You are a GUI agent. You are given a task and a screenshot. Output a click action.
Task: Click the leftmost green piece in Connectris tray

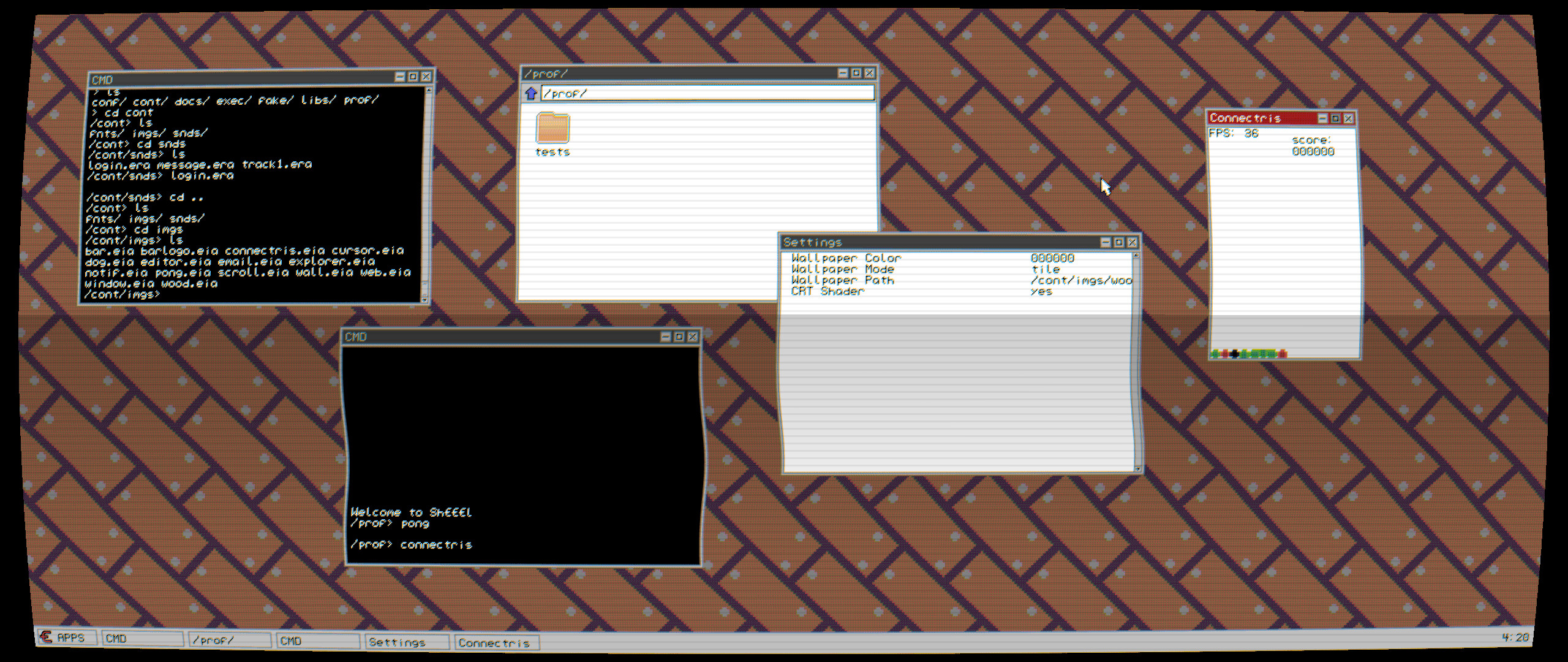pos(1214,354)
